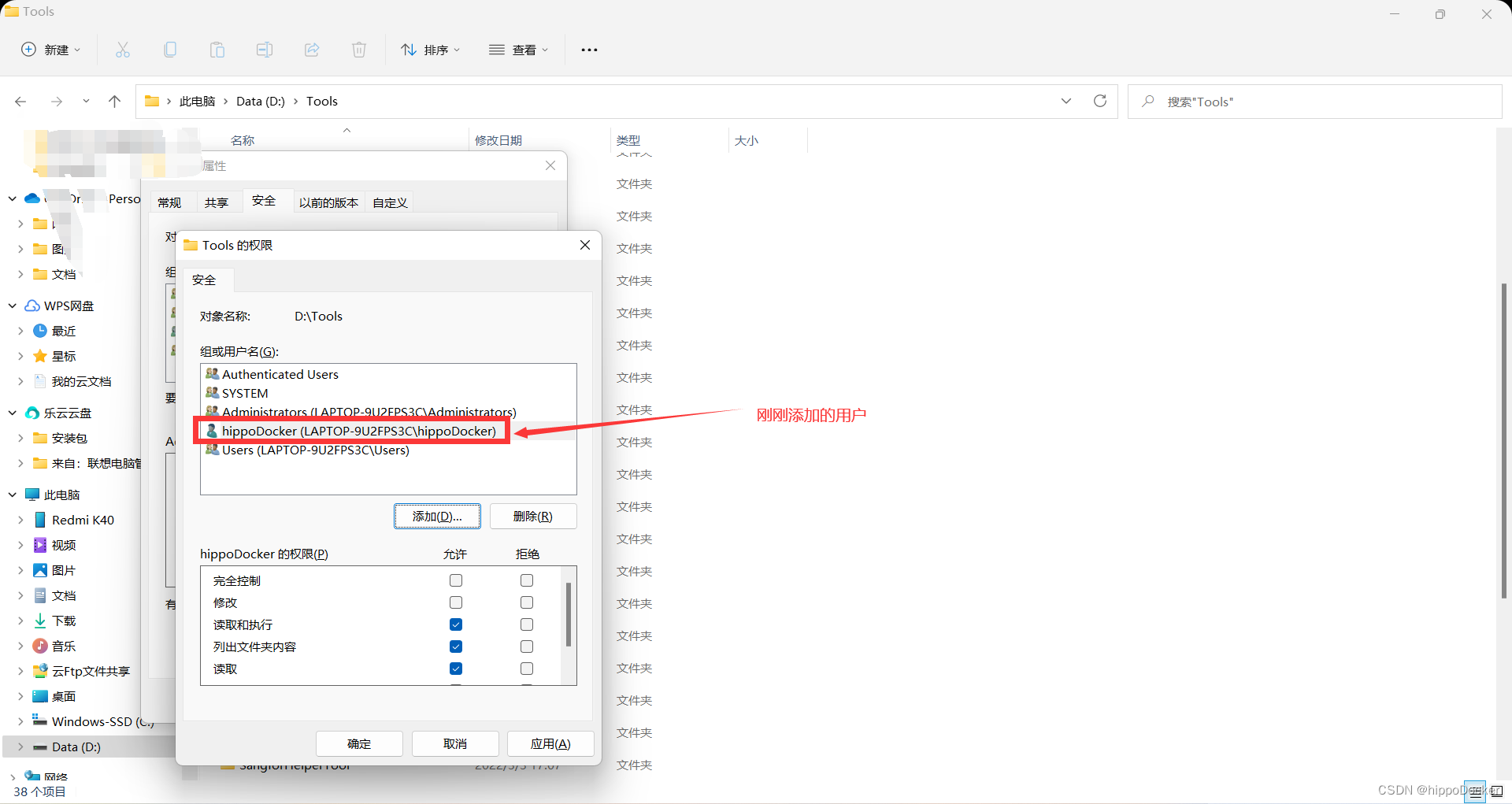Image resolution: width=1512 pixels, height=804 pixels.
Task: Click 应用(A) button
Action: coord(550,744)
